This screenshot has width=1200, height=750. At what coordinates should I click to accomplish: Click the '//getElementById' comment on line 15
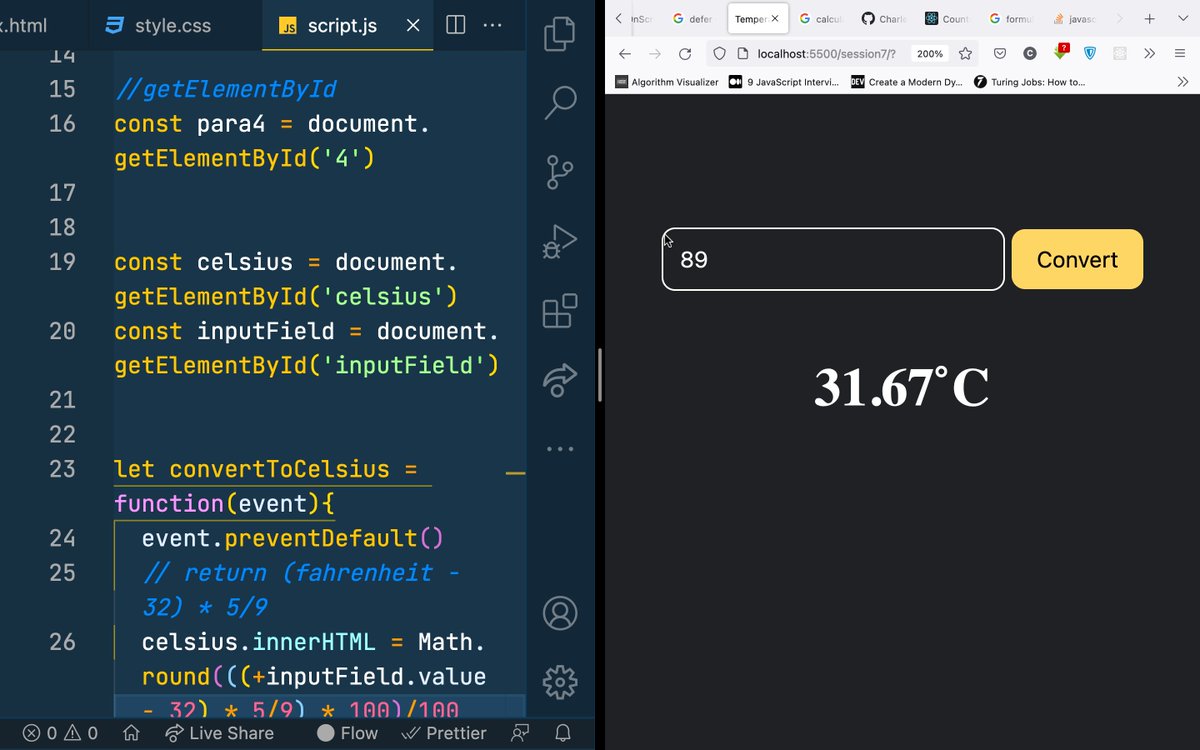point(225,89)
